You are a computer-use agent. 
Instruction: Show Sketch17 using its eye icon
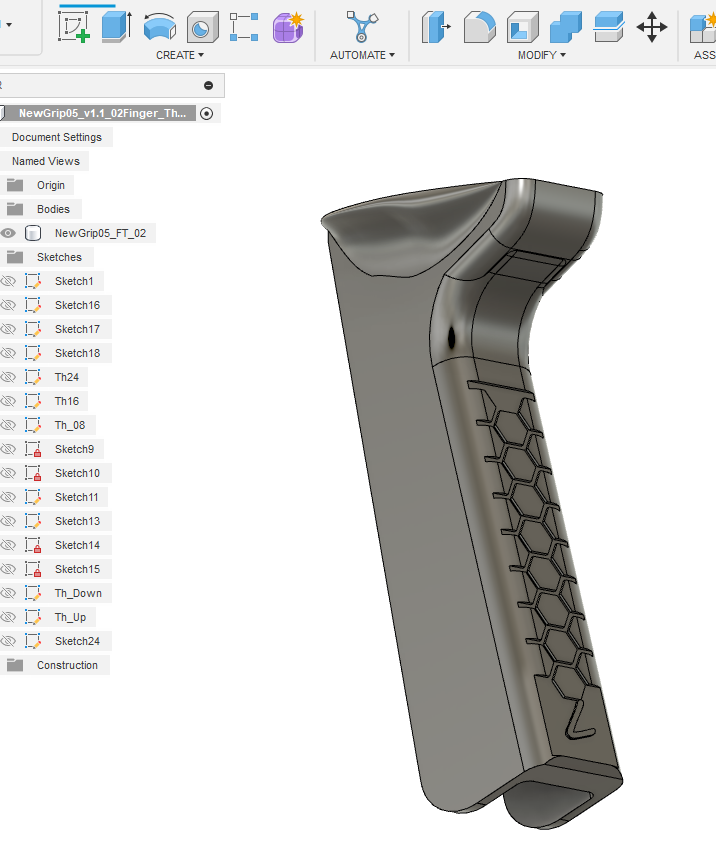[8, 329]
